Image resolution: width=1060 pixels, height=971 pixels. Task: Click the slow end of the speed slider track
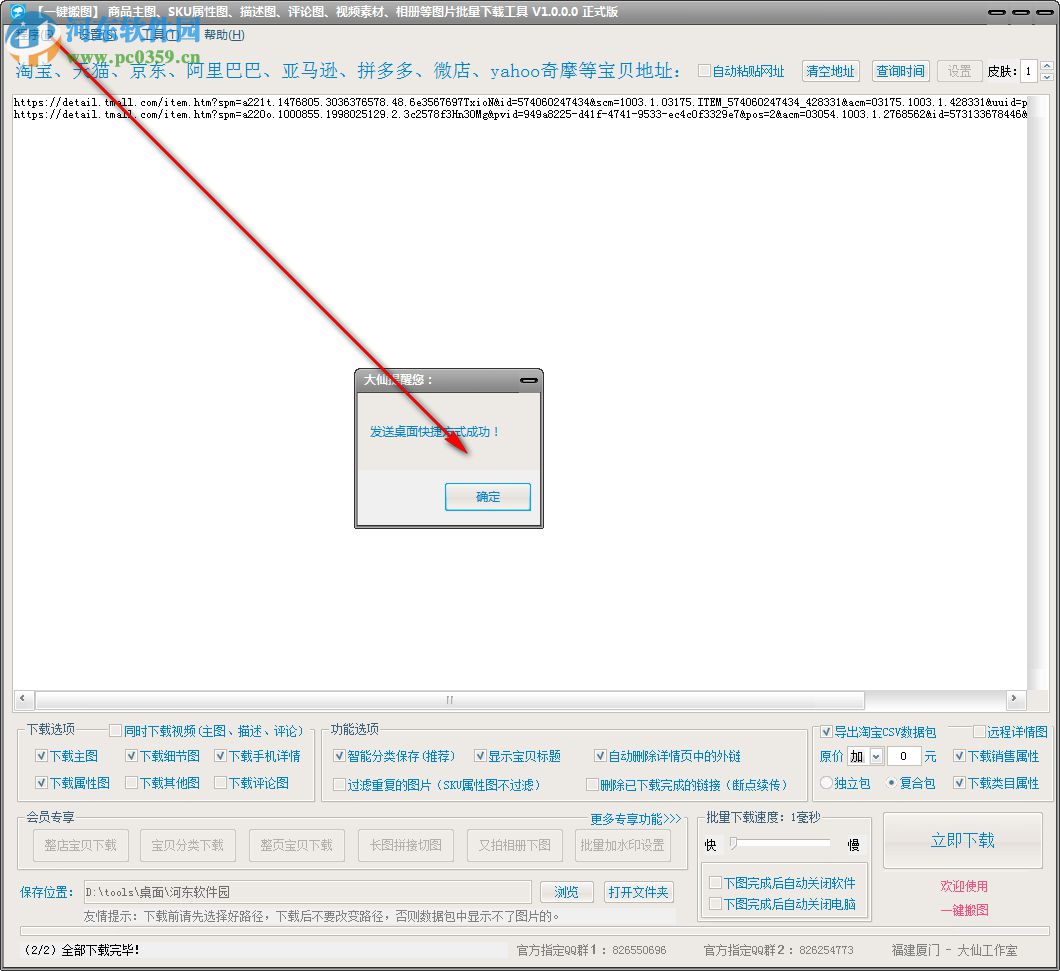click(826, 843)
